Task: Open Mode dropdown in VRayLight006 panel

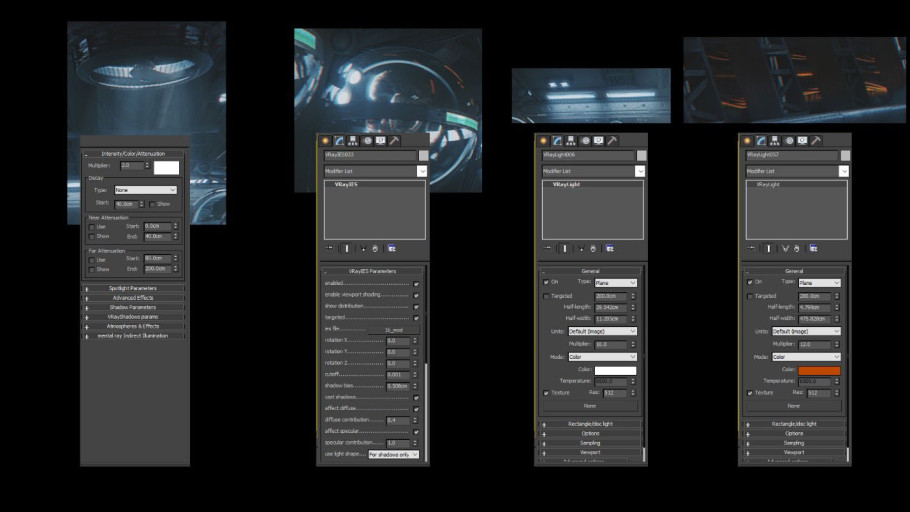Action: pos(602,356)
